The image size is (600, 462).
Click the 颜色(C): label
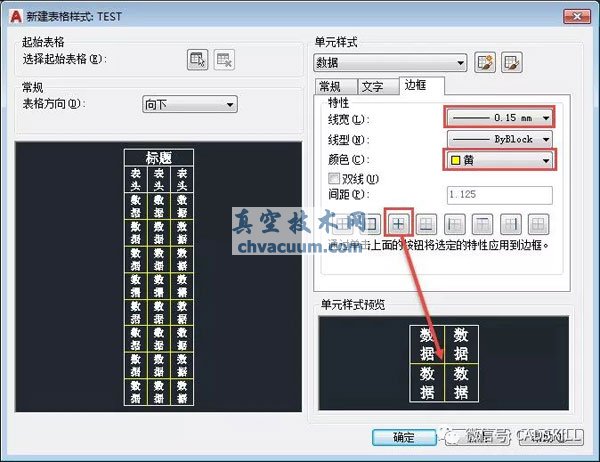(x=349, y=159)
